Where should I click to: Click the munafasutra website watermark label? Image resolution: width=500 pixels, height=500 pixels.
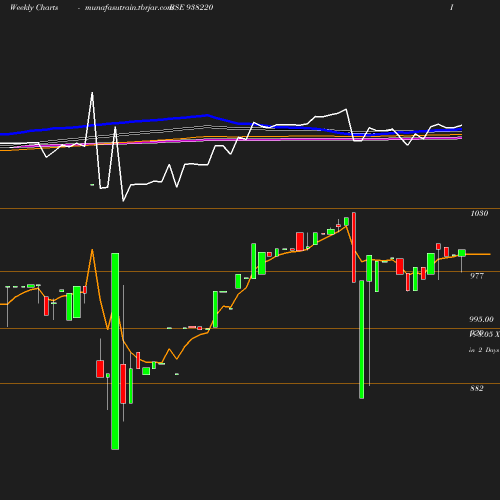tap(128, 8)
